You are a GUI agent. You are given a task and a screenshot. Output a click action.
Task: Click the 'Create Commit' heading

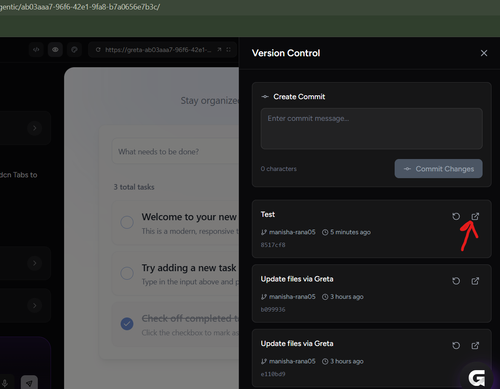[299, 97]
